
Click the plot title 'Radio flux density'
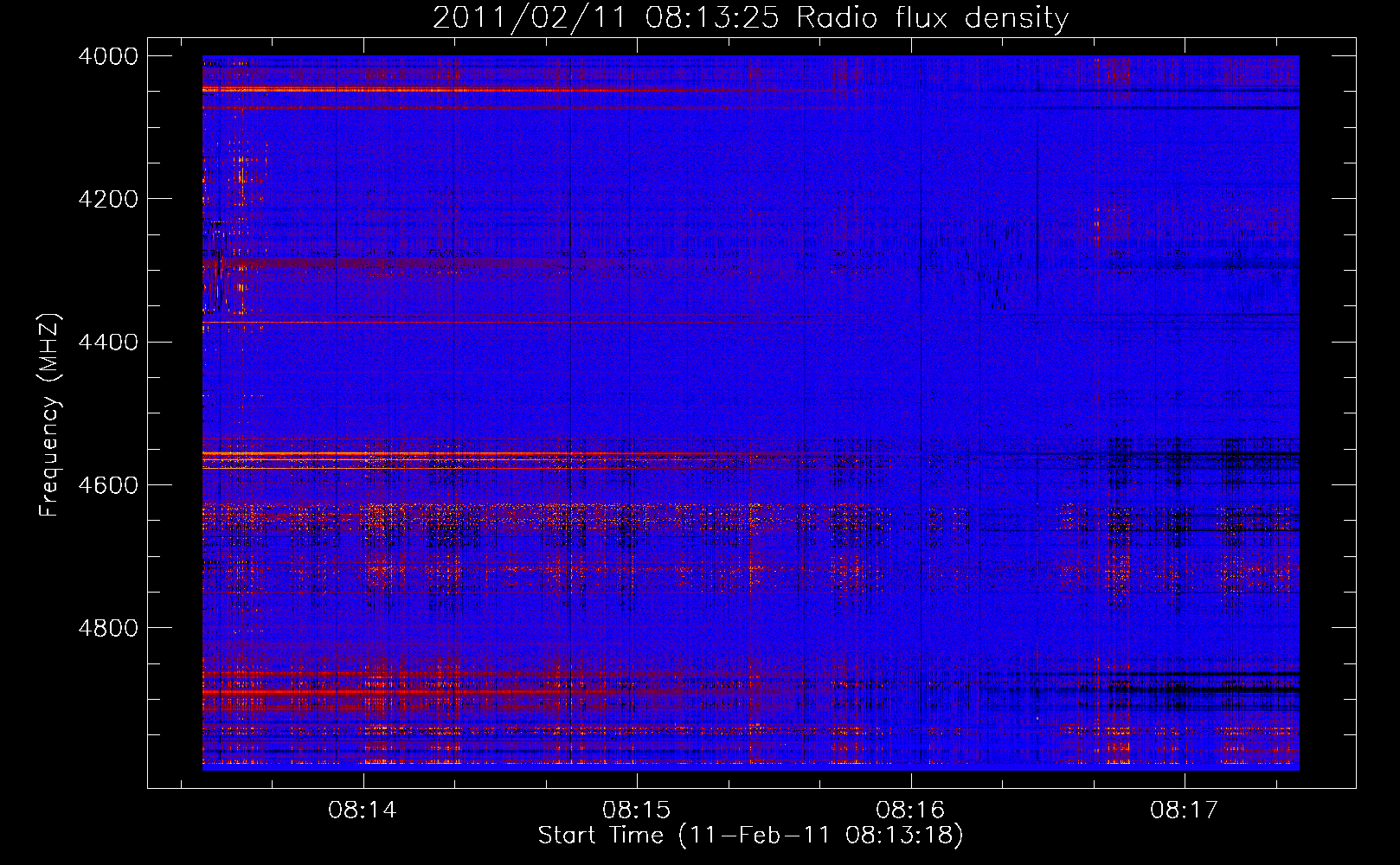(933, 18)
